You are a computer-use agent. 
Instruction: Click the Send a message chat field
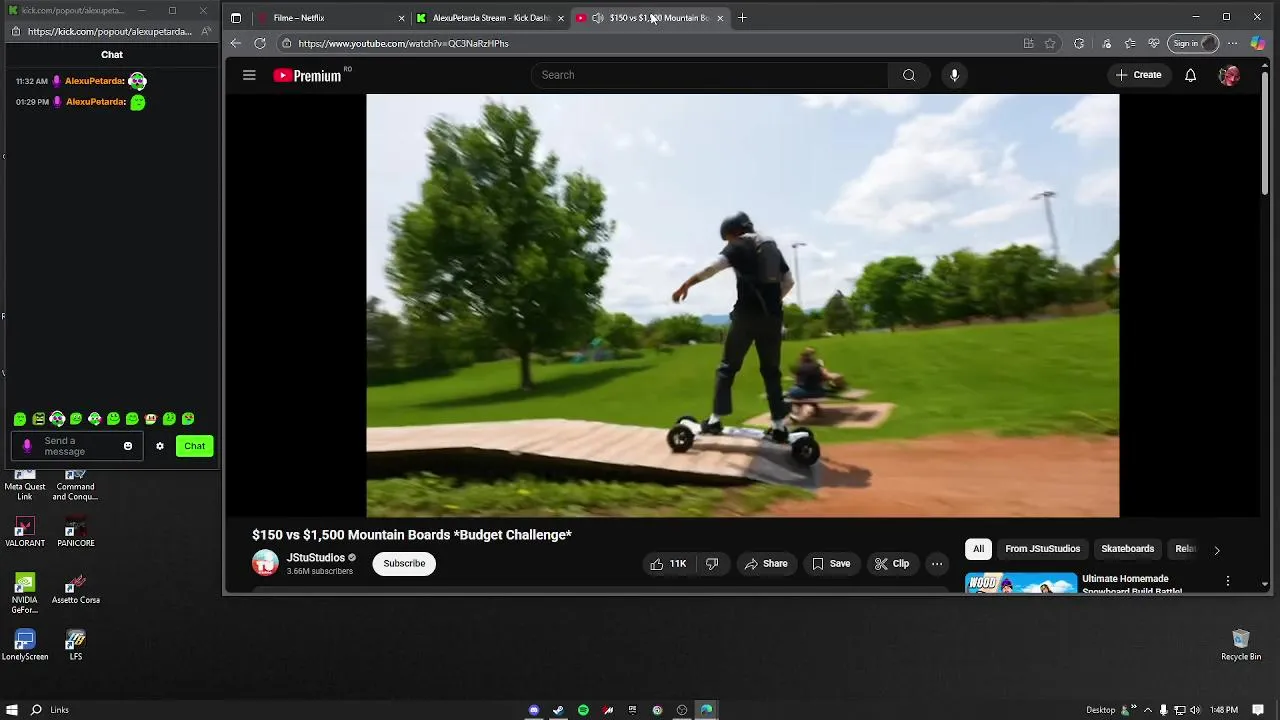79,446
